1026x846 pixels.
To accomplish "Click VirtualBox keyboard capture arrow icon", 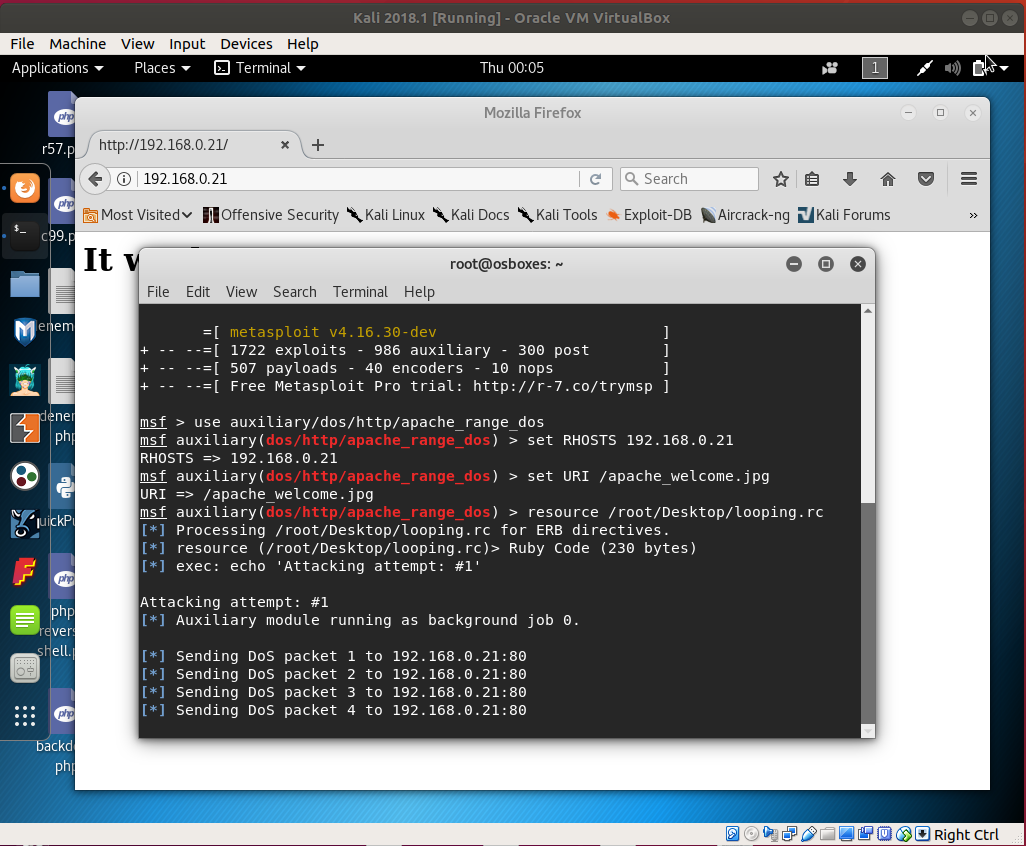I will pos(923,834).
